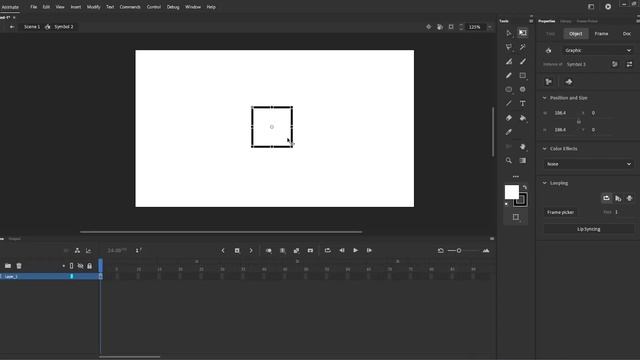Viewport: 640px width, 360px height.
Task: Go back using the arrow left of Scene 1
Action: click(x=12, y=27)
